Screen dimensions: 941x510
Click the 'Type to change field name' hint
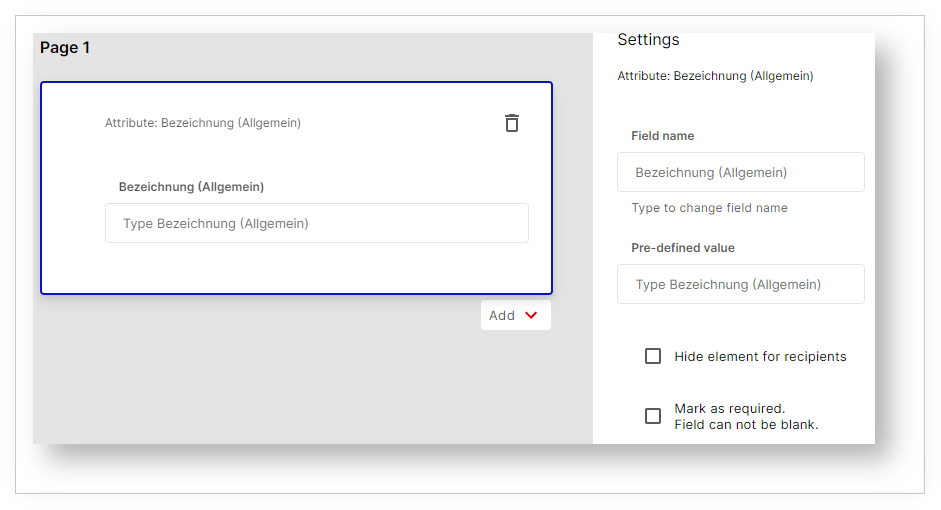coord(709,208)
